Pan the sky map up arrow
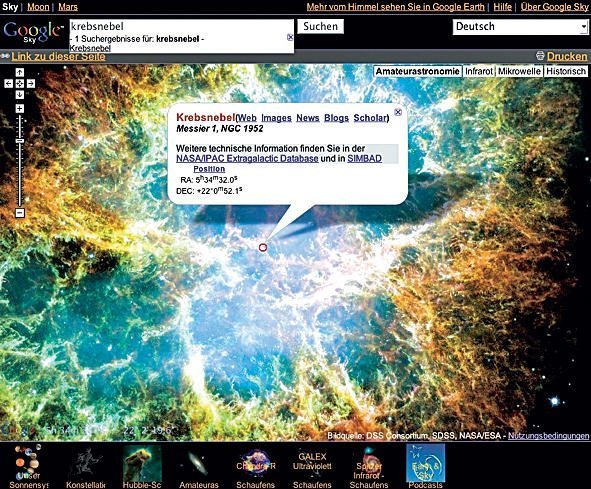This screenshot has height=489, width=591. tap(20, 72)
